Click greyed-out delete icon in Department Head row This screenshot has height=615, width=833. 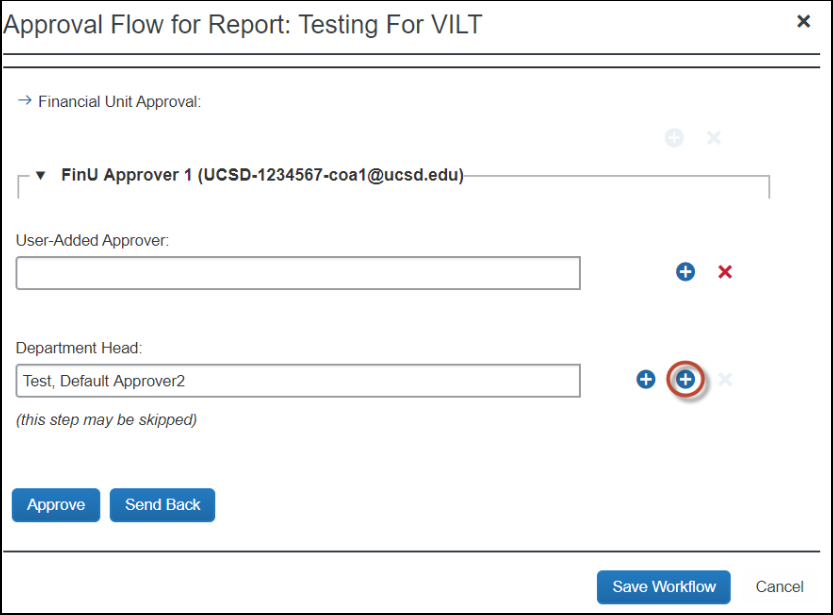click(725, 380)
